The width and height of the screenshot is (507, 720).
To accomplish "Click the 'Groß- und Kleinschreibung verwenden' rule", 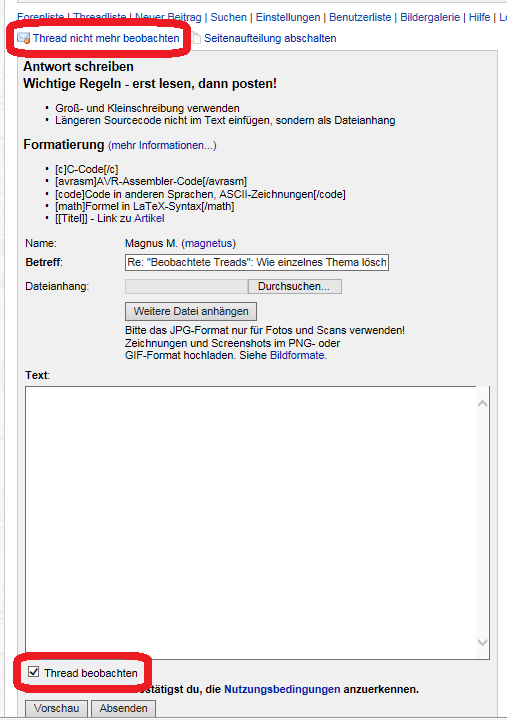I will click(147, 108).
